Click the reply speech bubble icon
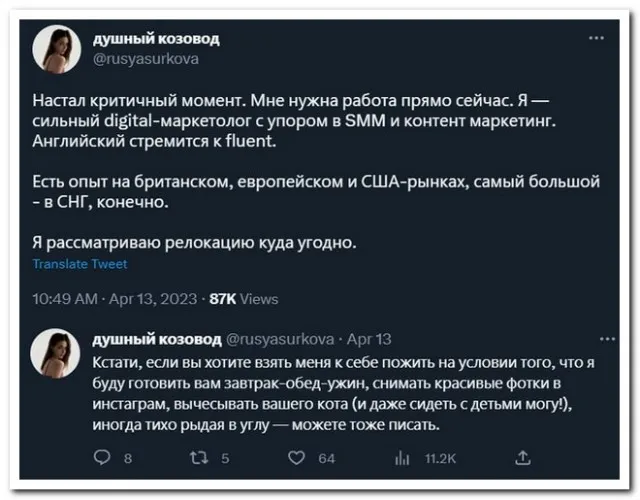 click(x=100, y=458)
